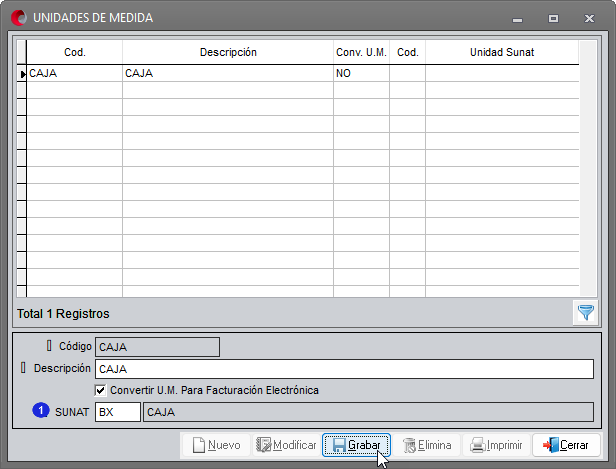Toggle Convertir U.M. Para Facturación Electrónica checkbox

(101, 390)
